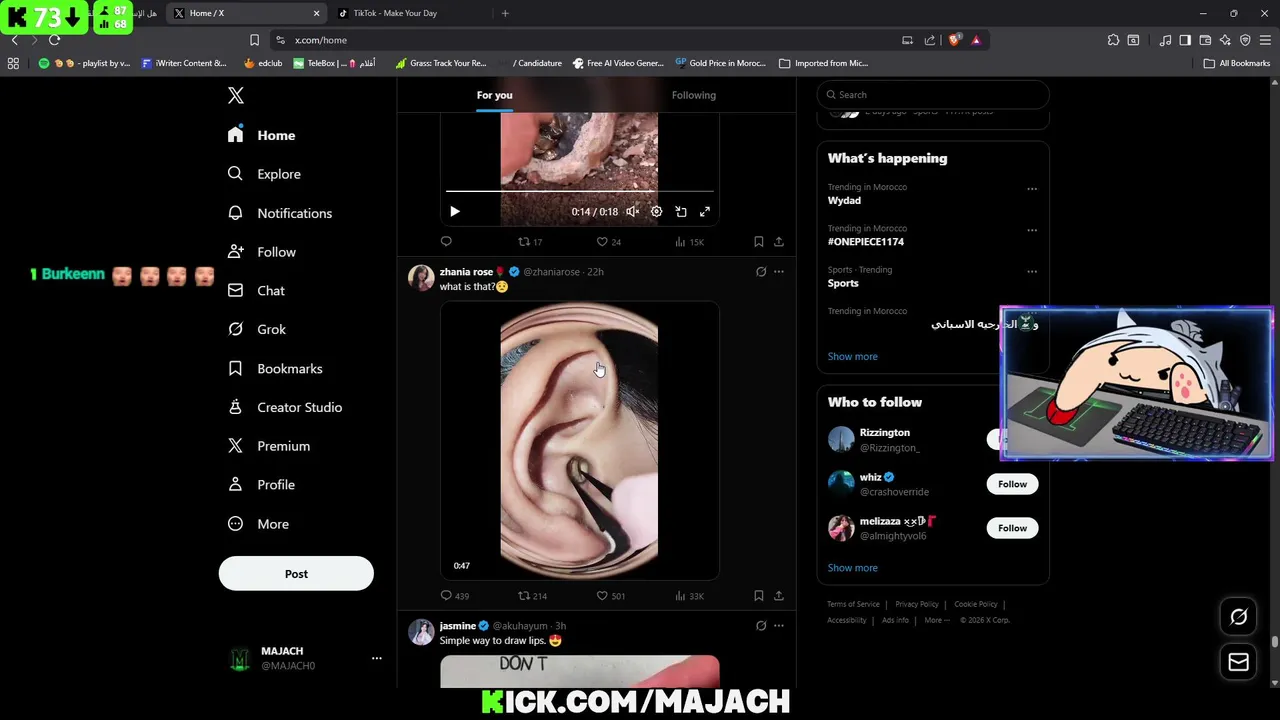The height and width of the screenshot is (720, 1280).
Task: Open Grok actions on jasmine post
Action: pyautogui.click(x=761, y=626)
